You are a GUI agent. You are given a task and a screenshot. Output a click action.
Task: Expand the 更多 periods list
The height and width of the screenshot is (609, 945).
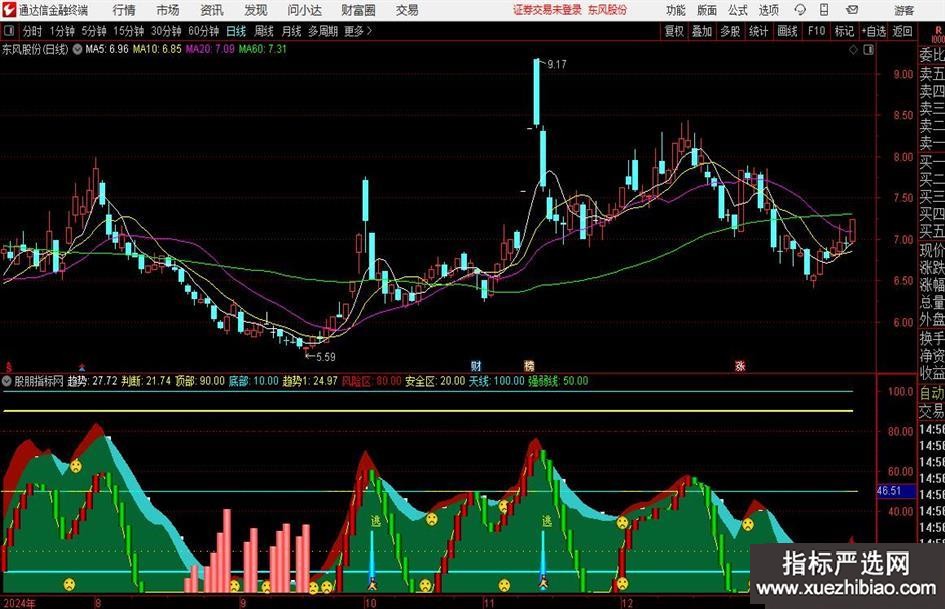coord(359,31)
